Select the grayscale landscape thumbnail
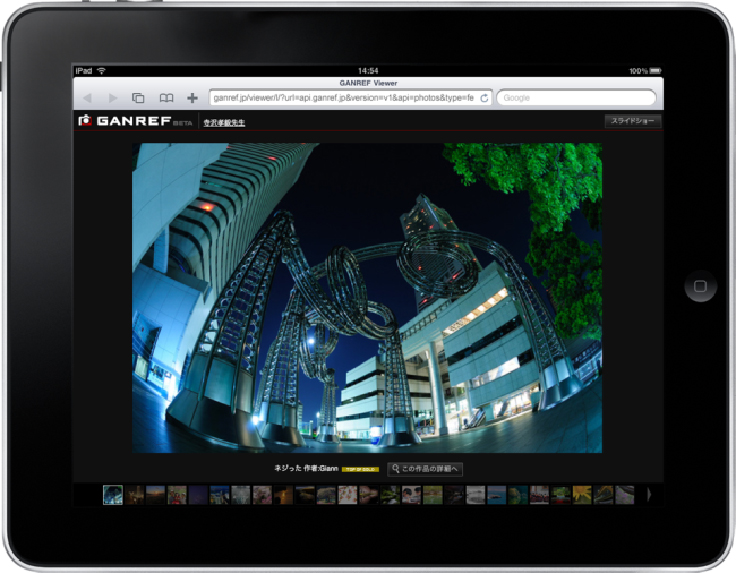This screenshot has width=736, height=573. tap(475, 495)
